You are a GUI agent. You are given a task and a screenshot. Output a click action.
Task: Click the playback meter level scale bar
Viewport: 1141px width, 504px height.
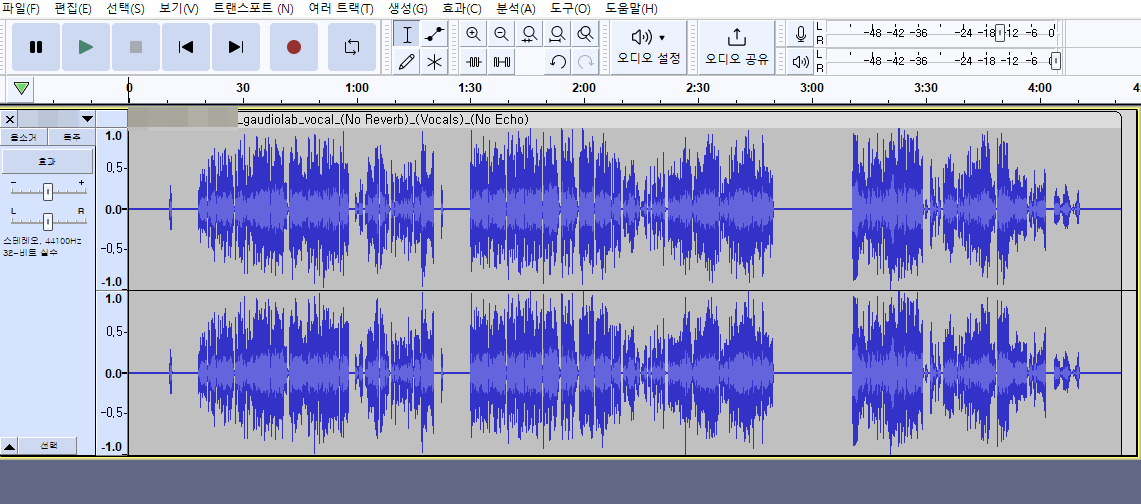pos(942,61)
